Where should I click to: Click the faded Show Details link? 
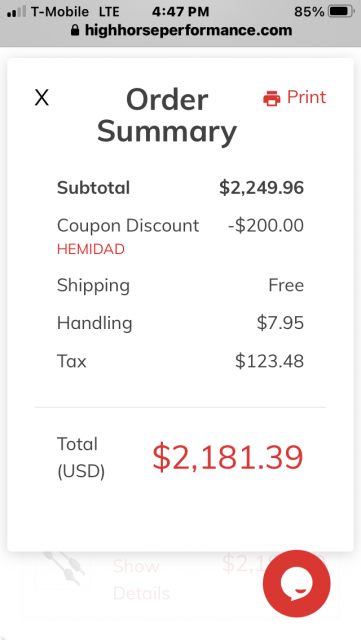(141, 580)
